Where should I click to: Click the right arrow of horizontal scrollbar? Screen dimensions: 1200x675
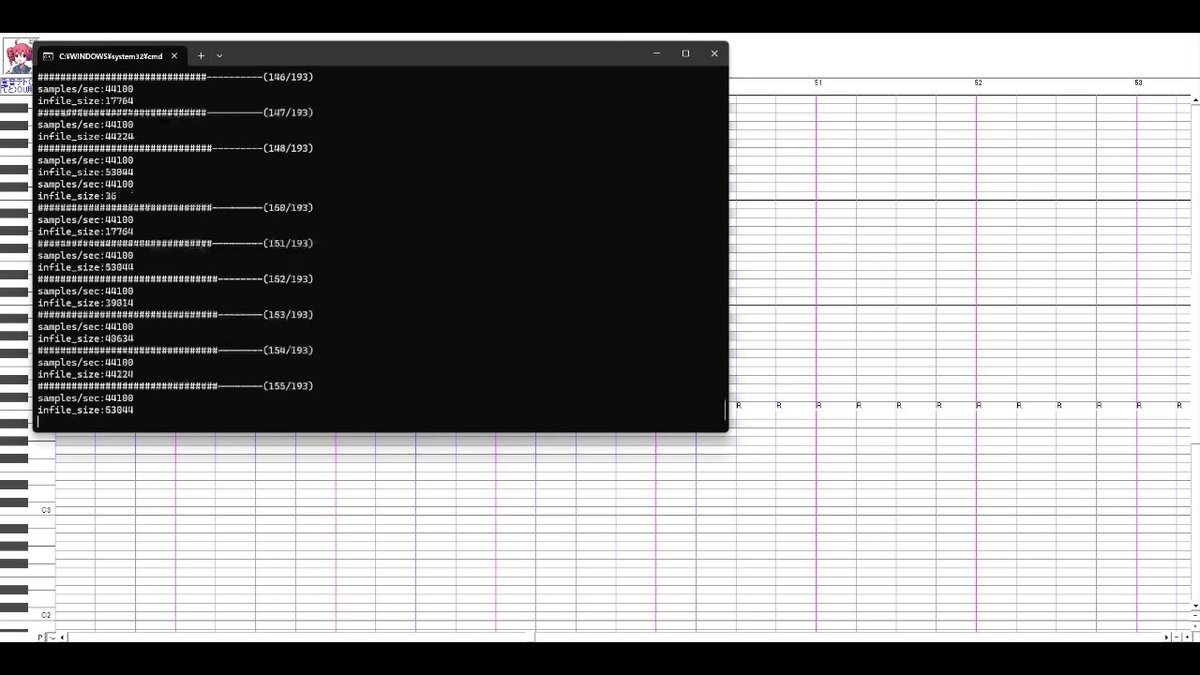(1166, 637)
